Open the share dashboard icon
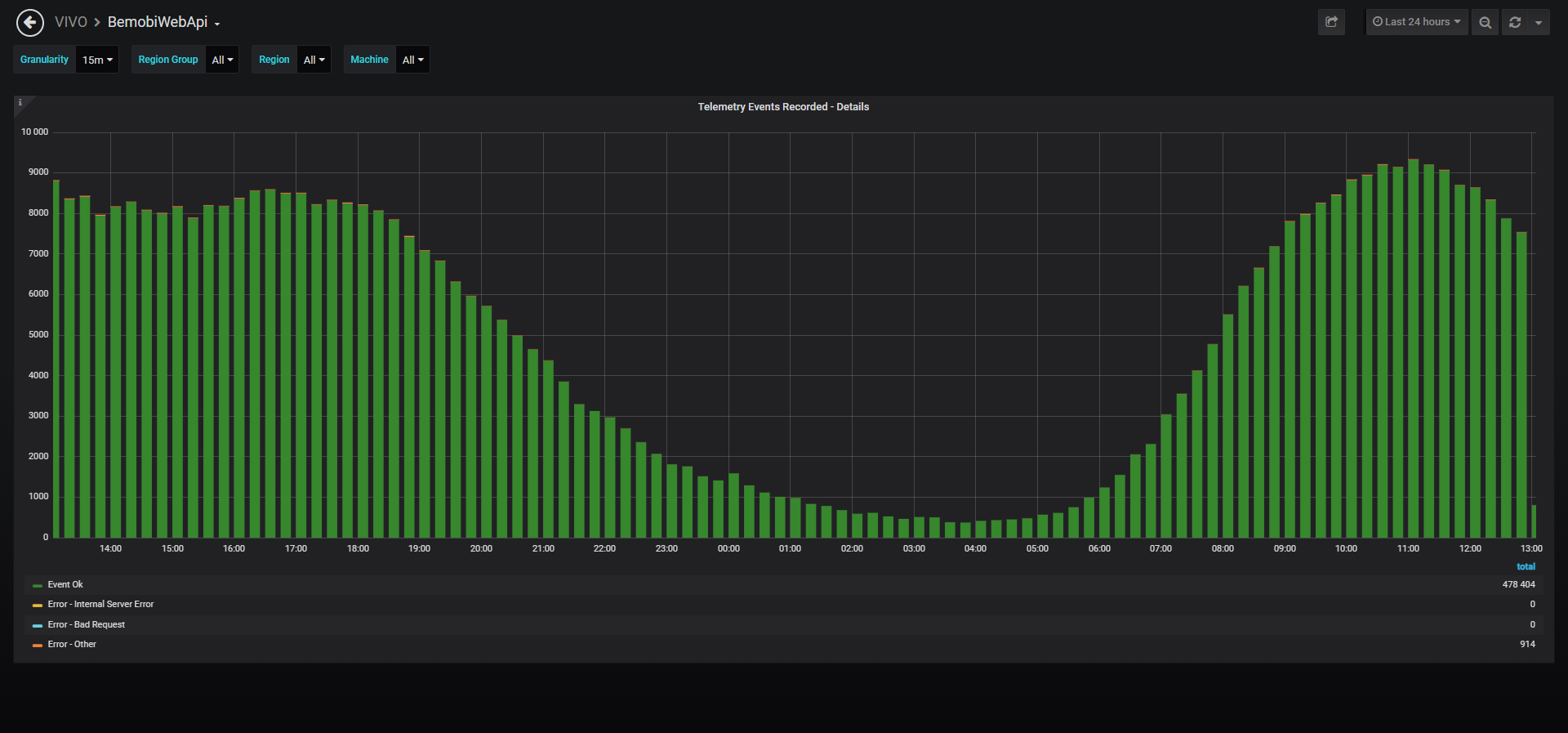The image size is (1568, 733). (x=1331, y=22)
